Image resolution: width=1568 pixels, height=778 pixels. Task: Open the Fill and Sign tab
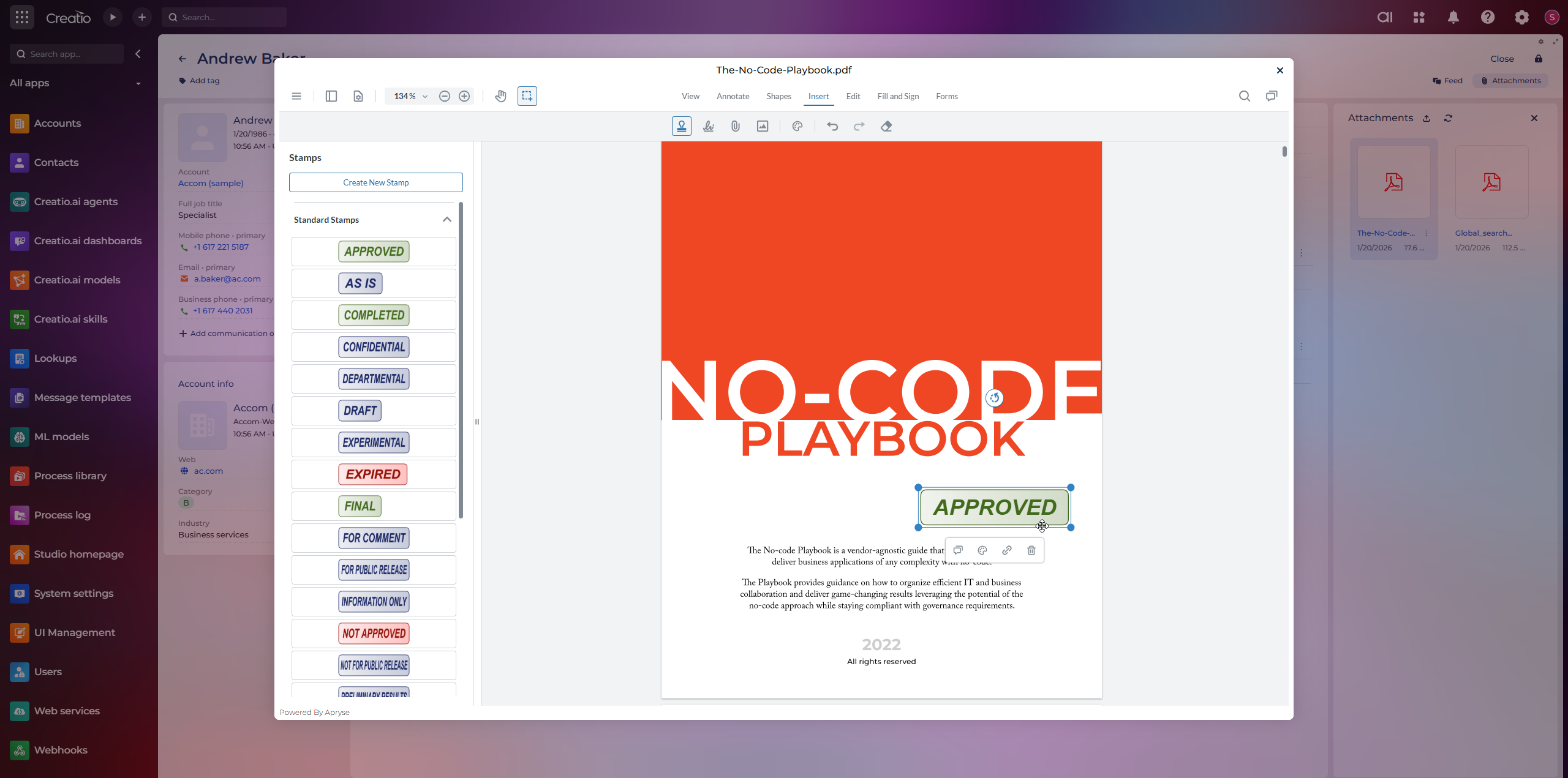tap(898, 96)
